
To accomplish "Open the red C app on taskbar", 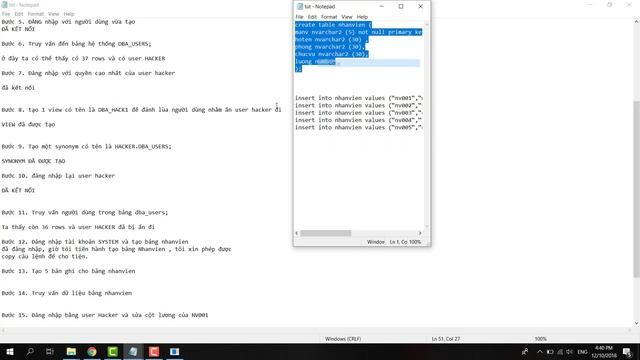I will coord(154,351).
